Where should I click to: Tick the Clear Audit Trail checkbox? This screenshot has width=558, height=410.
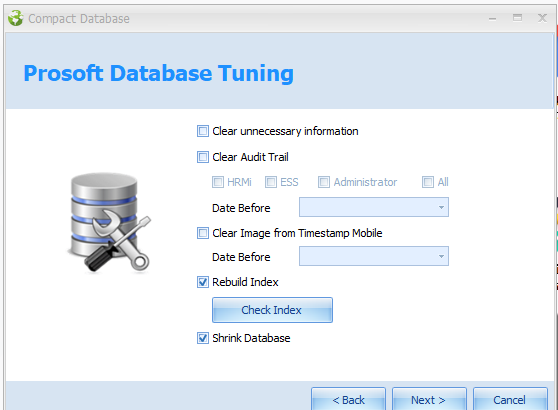(x=203, y=157)
